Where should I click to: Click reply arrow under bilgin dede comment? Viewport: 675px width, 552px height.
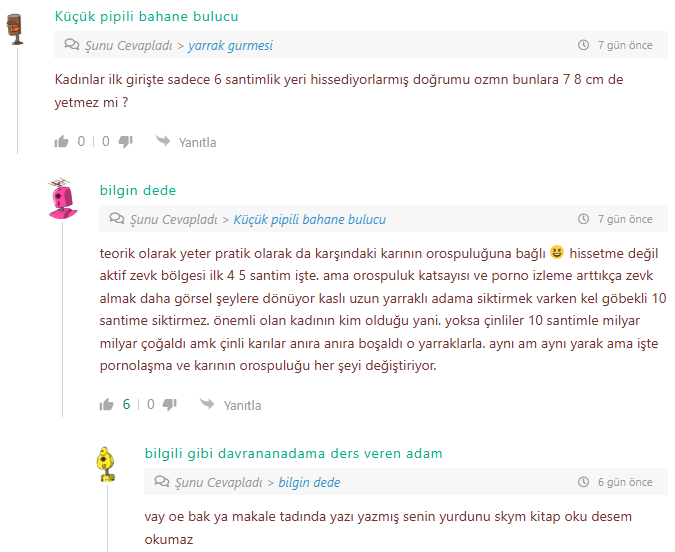(207, 403)
